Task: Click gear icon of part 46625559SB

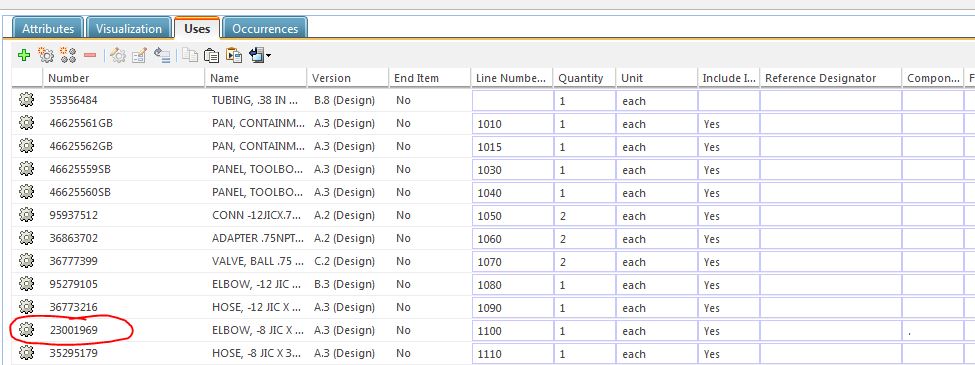Action: pos(26,169)
